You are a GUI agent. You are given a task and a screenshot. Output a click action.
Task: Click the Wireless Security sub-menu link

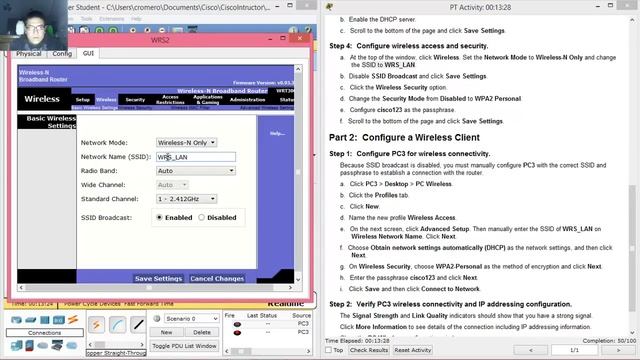click(x=136, y=108)
